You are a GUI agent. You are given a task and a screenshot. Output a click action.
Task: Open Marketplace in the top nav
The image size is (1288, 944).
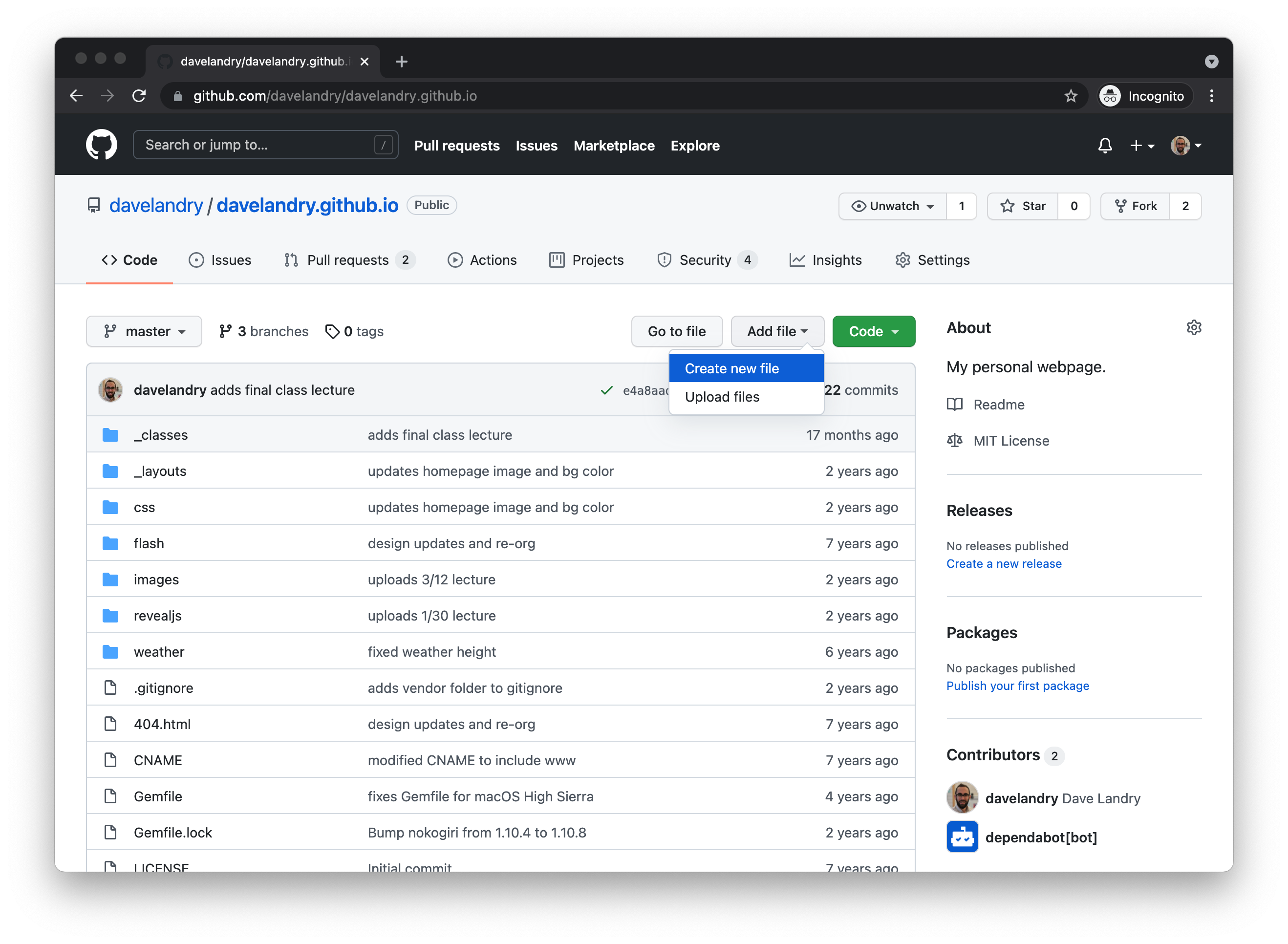(x=614, y=146)
